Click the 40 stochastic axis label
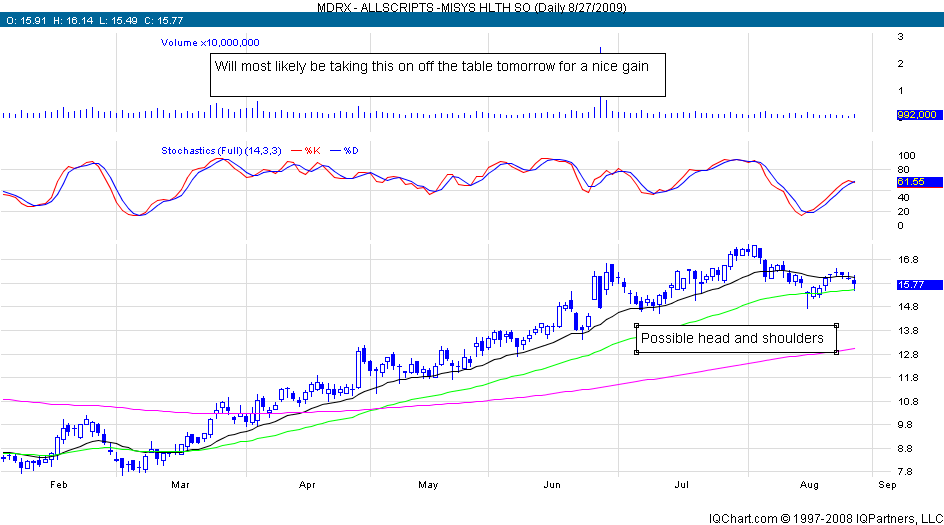 click(x=904, y=197)
